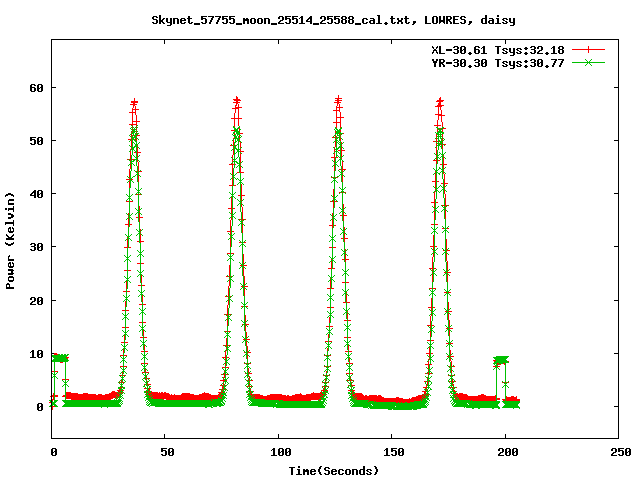640x480 pixels.
Task: Click the Time(Seconds) x-axis label
Action: (x=334, y=469)
